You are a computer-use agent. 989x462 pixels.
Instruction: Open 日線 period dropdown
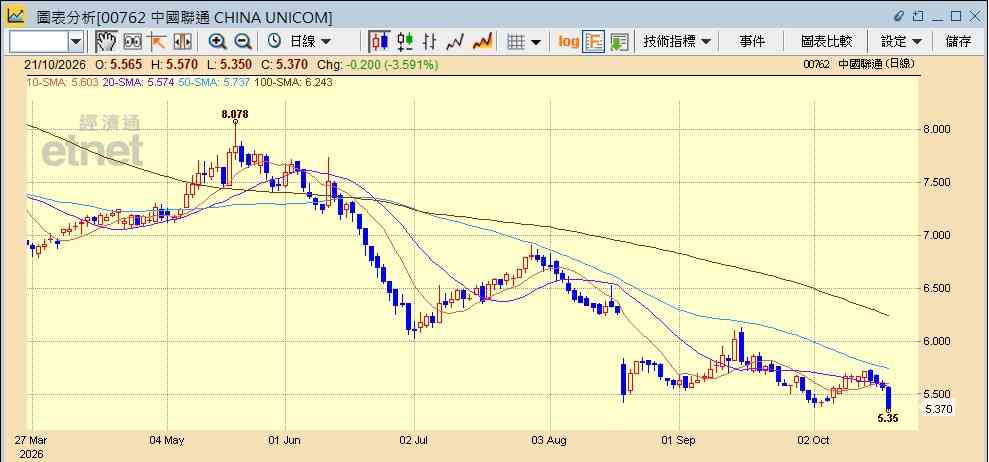pos(310,42)
